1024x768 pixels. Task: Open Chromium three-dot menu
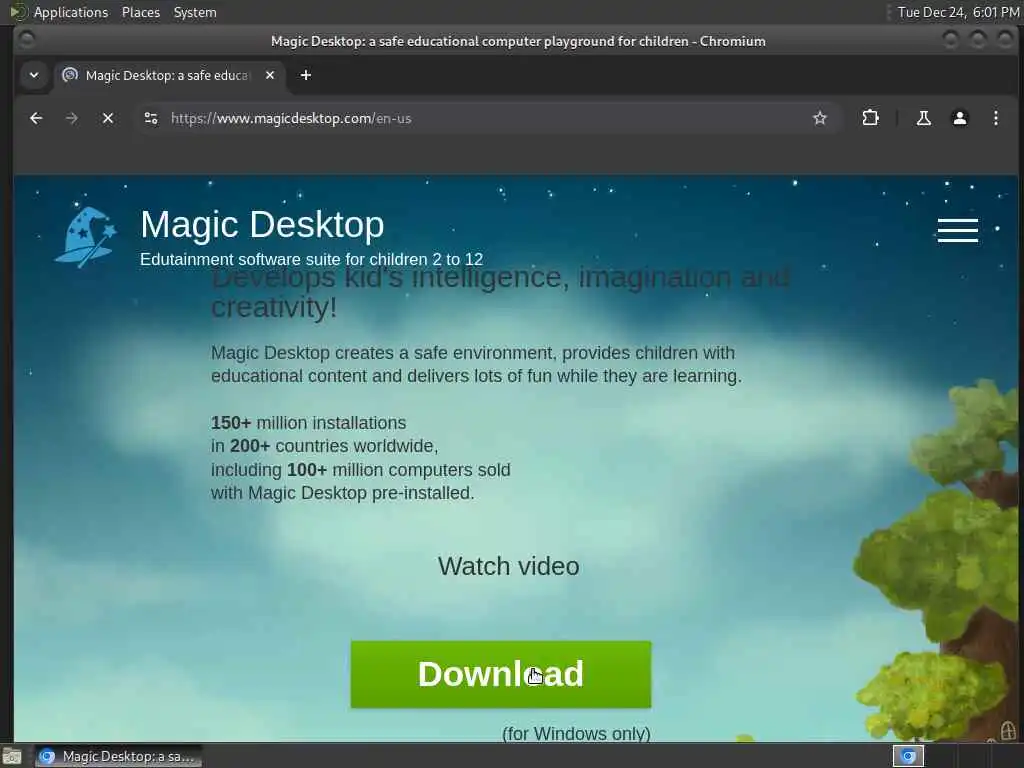(x=995, y=118)
